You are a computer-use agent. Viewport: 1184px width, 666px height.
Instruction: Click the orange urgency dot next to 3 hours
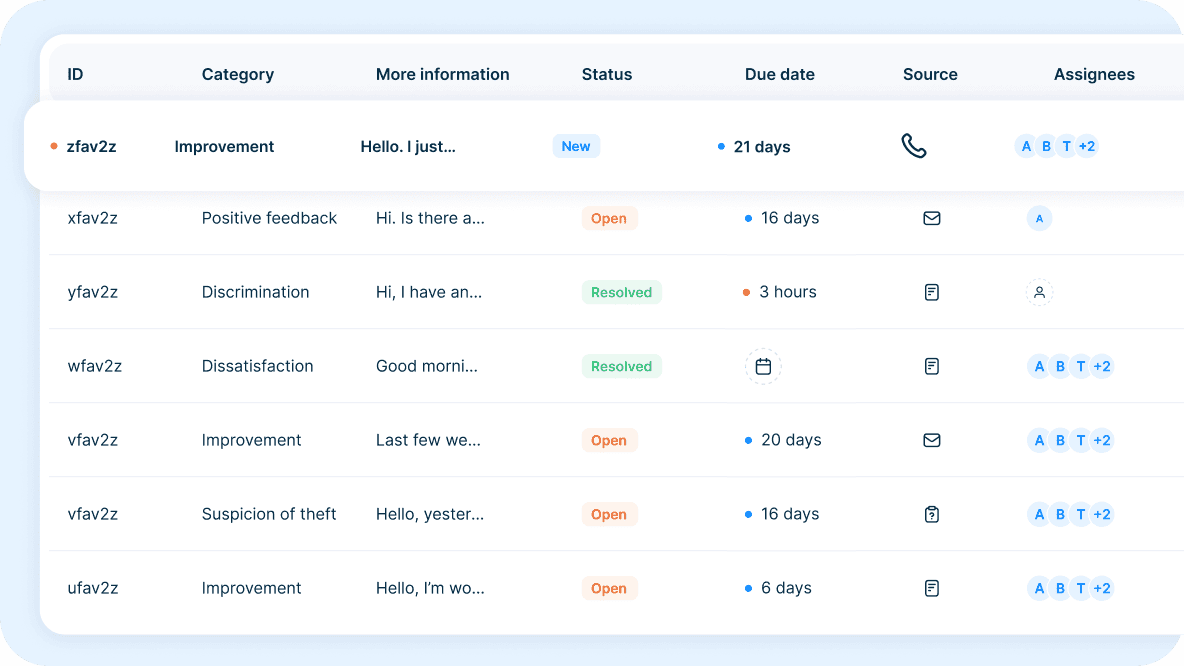(745, 292)
